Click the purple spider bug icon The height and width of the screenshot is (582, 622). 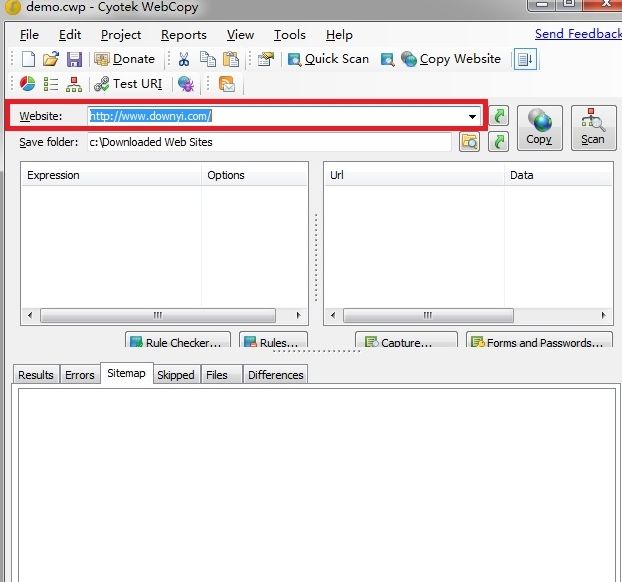pyautogui.click(x=186, y=84)
